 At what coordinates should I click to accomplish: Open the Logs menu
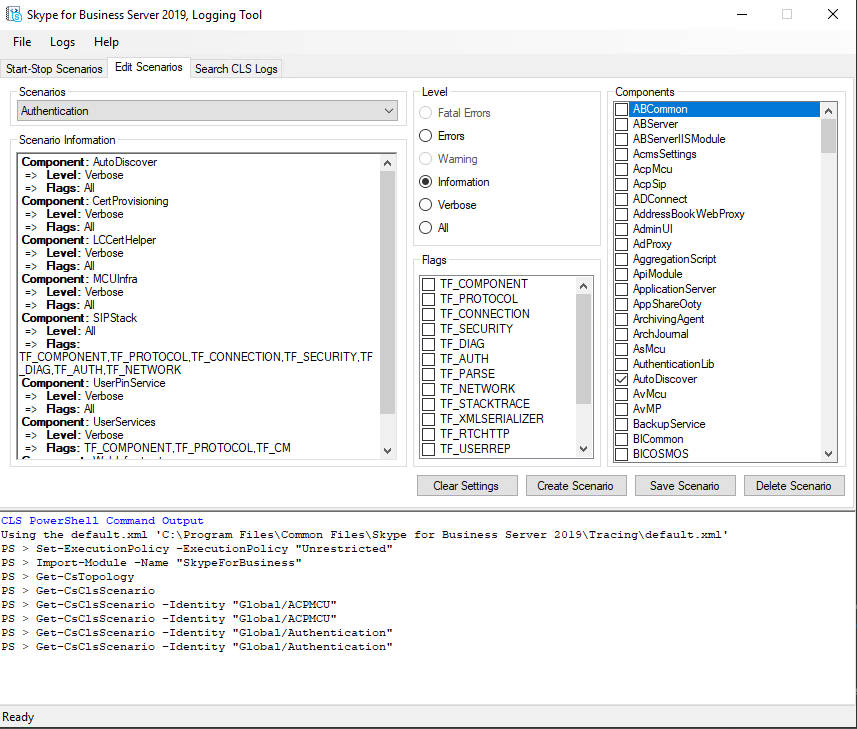63,42
